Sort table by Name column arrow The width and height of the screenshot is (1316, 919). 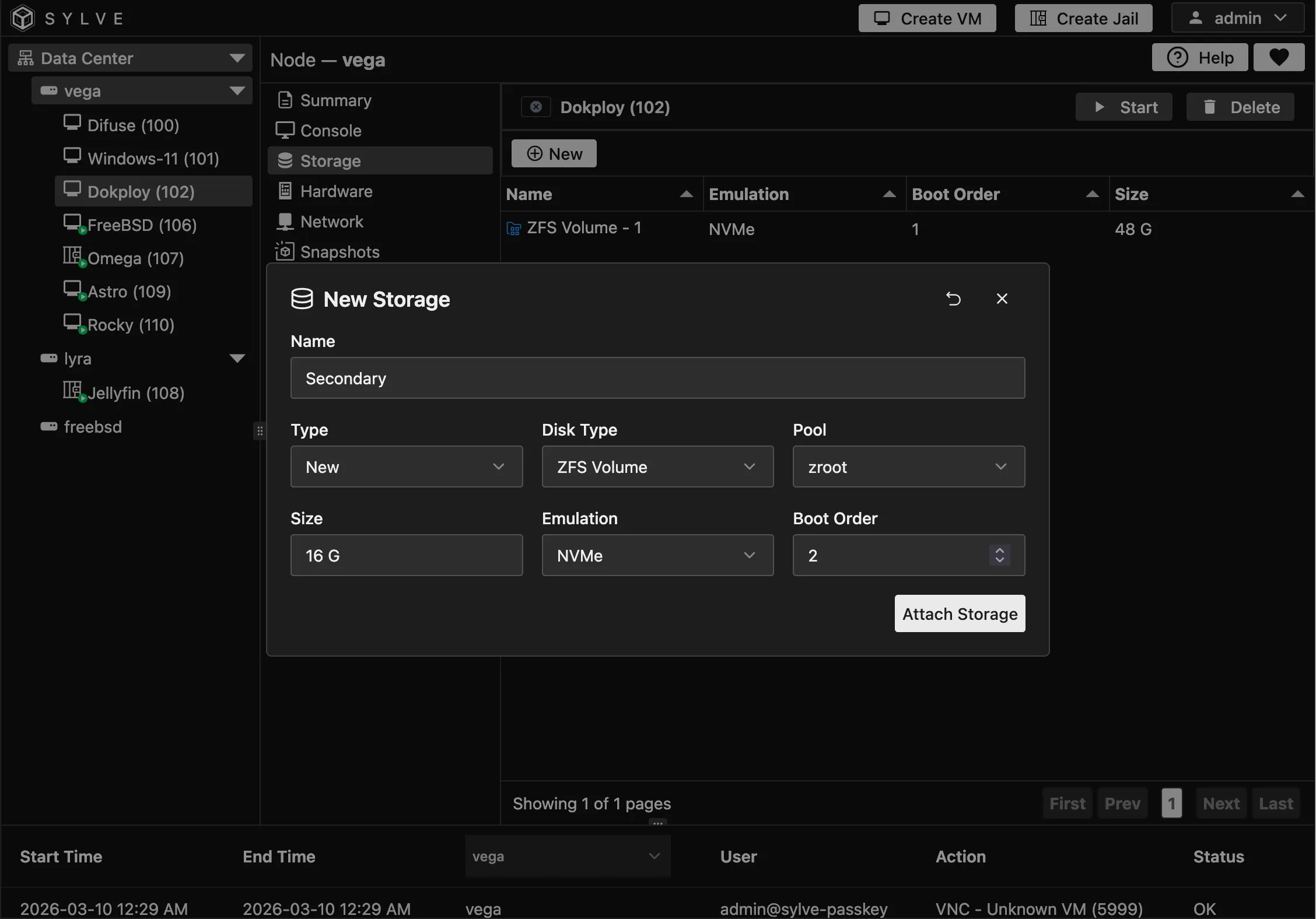pos(686,194)
